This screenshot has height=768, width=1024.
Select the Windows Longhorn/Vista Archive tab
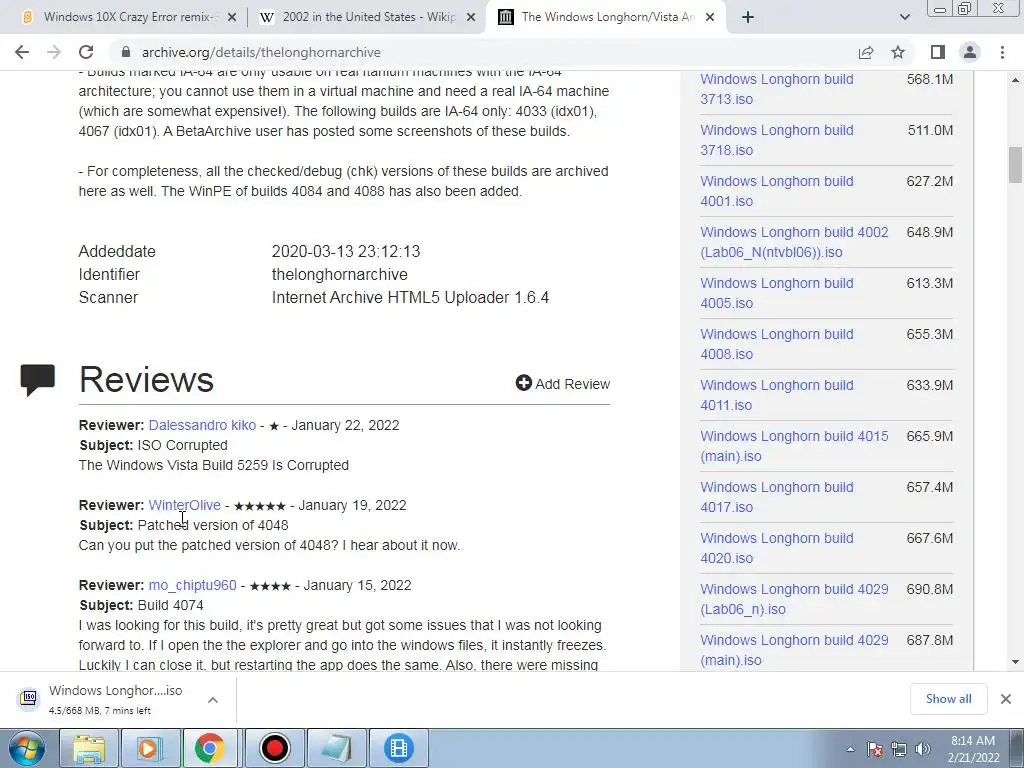click(x=606, y=17)
